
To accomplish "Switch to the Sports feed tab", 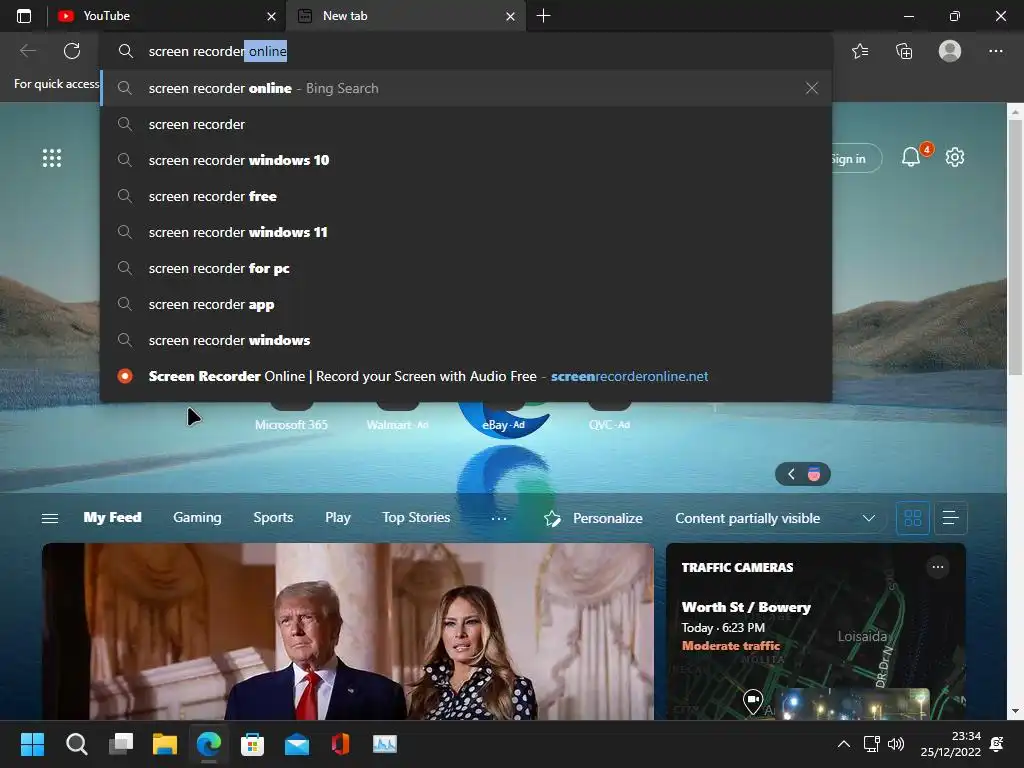I will tap(273, 517).
